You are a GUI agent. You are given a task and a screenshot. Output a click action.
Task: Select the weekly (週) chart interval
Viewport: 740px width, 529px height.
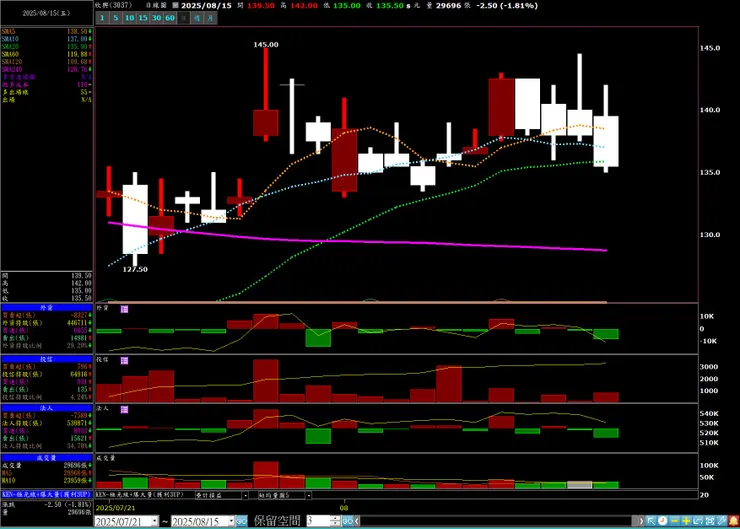197,18
